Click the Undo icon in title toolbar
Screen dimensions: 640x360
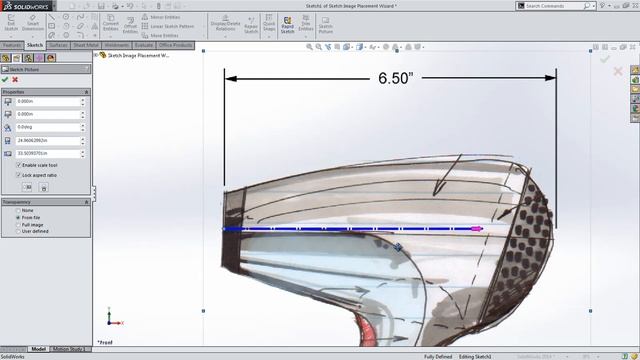pos(130,6)
